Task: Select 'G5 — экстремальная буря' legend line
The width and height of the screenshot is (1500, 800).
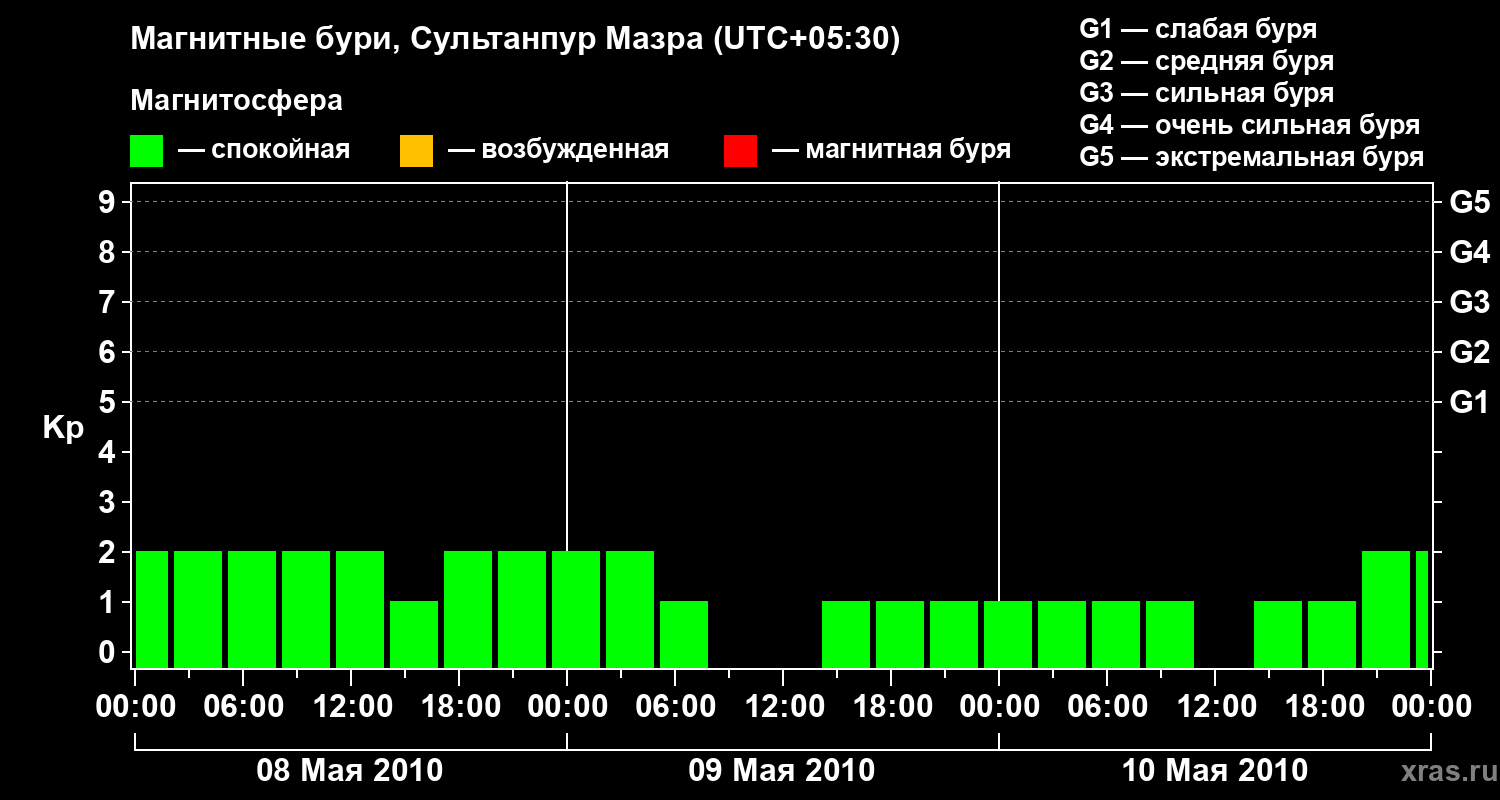Action: 1252,157
